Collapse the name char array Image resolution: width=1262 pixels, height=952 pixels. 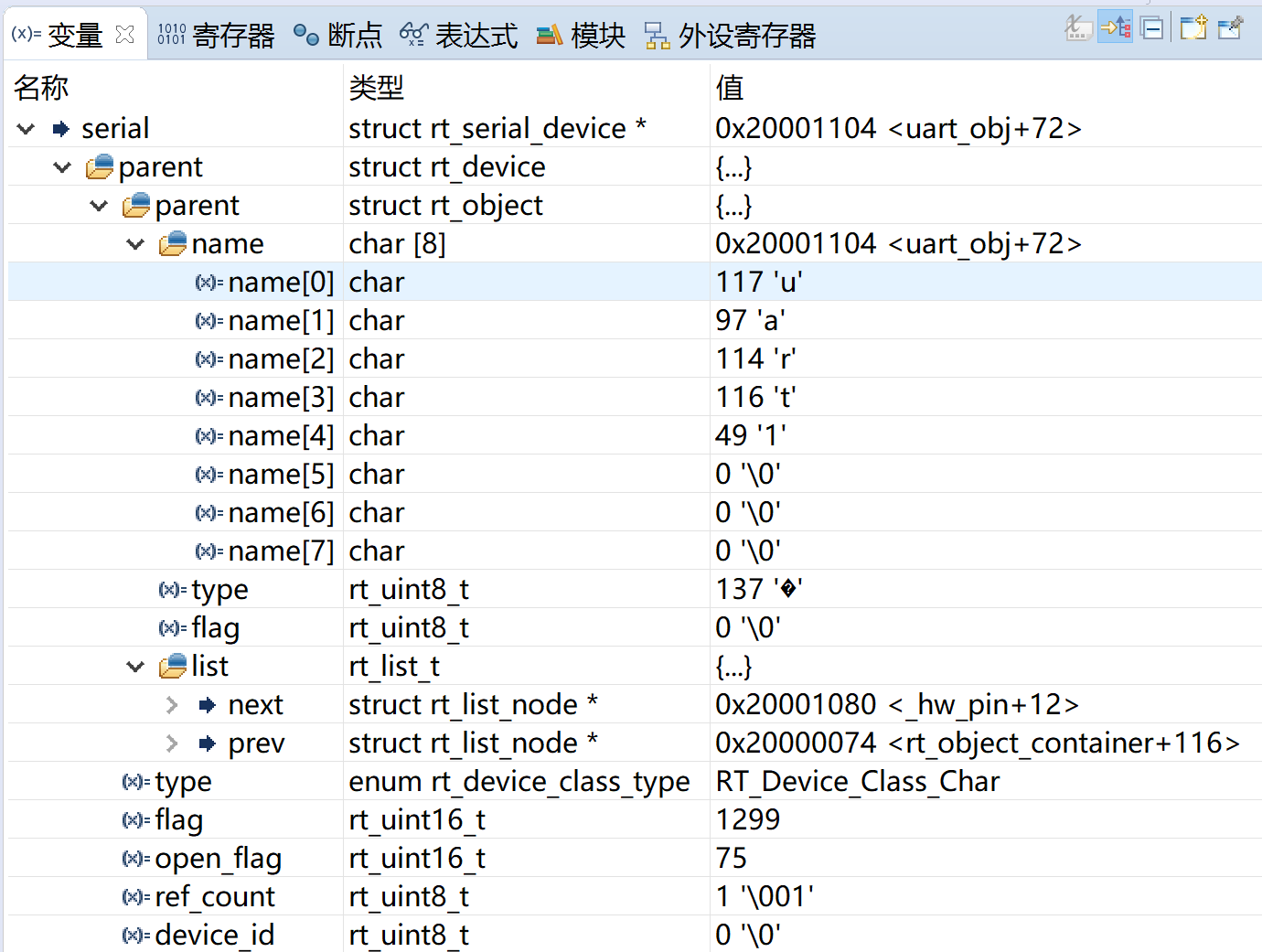(134, 243)
